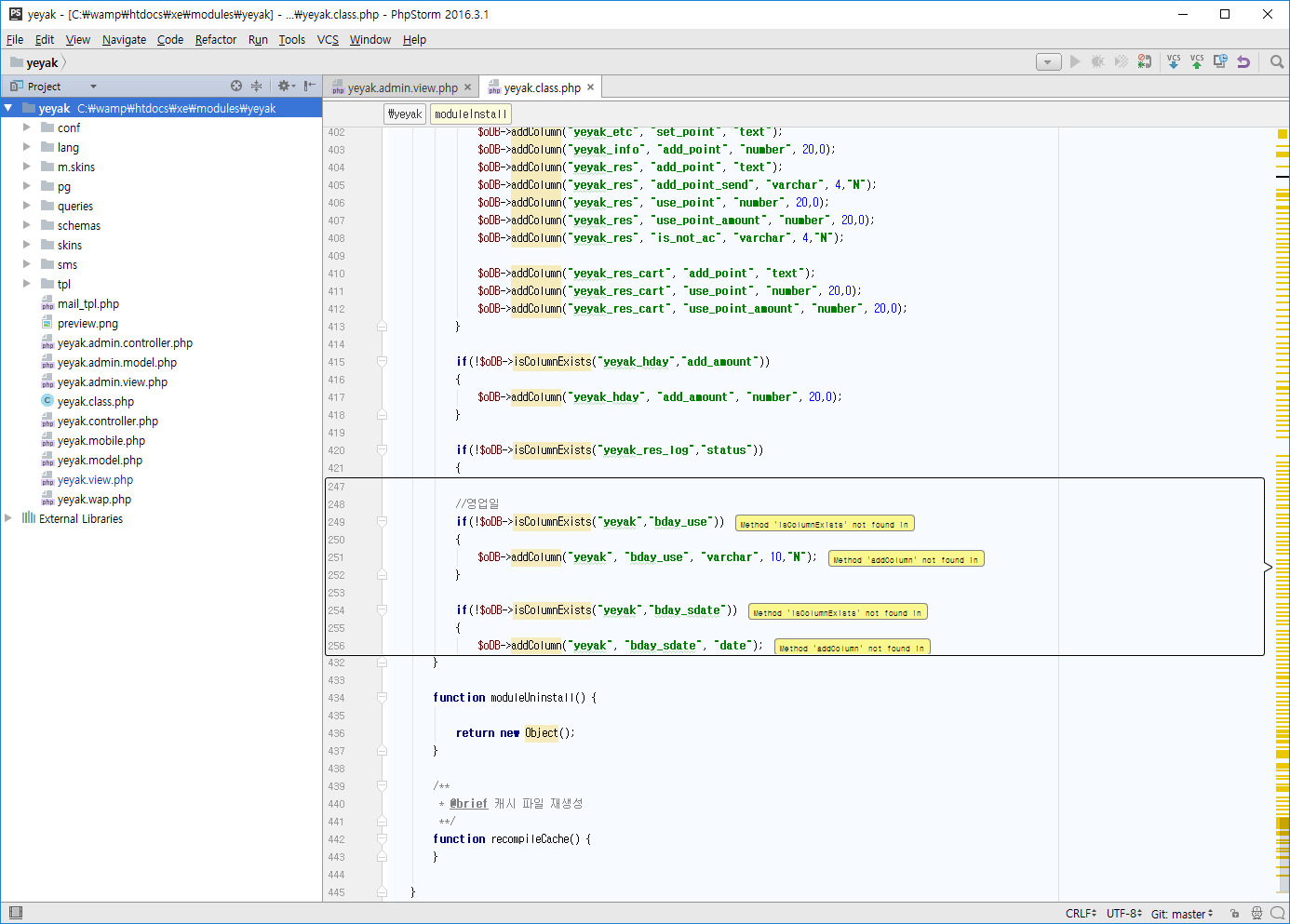Image resolution: width=1290 pixels, height=924 pixels.
Task: Open the run configuration dropdown
Action: [1049, 62]
